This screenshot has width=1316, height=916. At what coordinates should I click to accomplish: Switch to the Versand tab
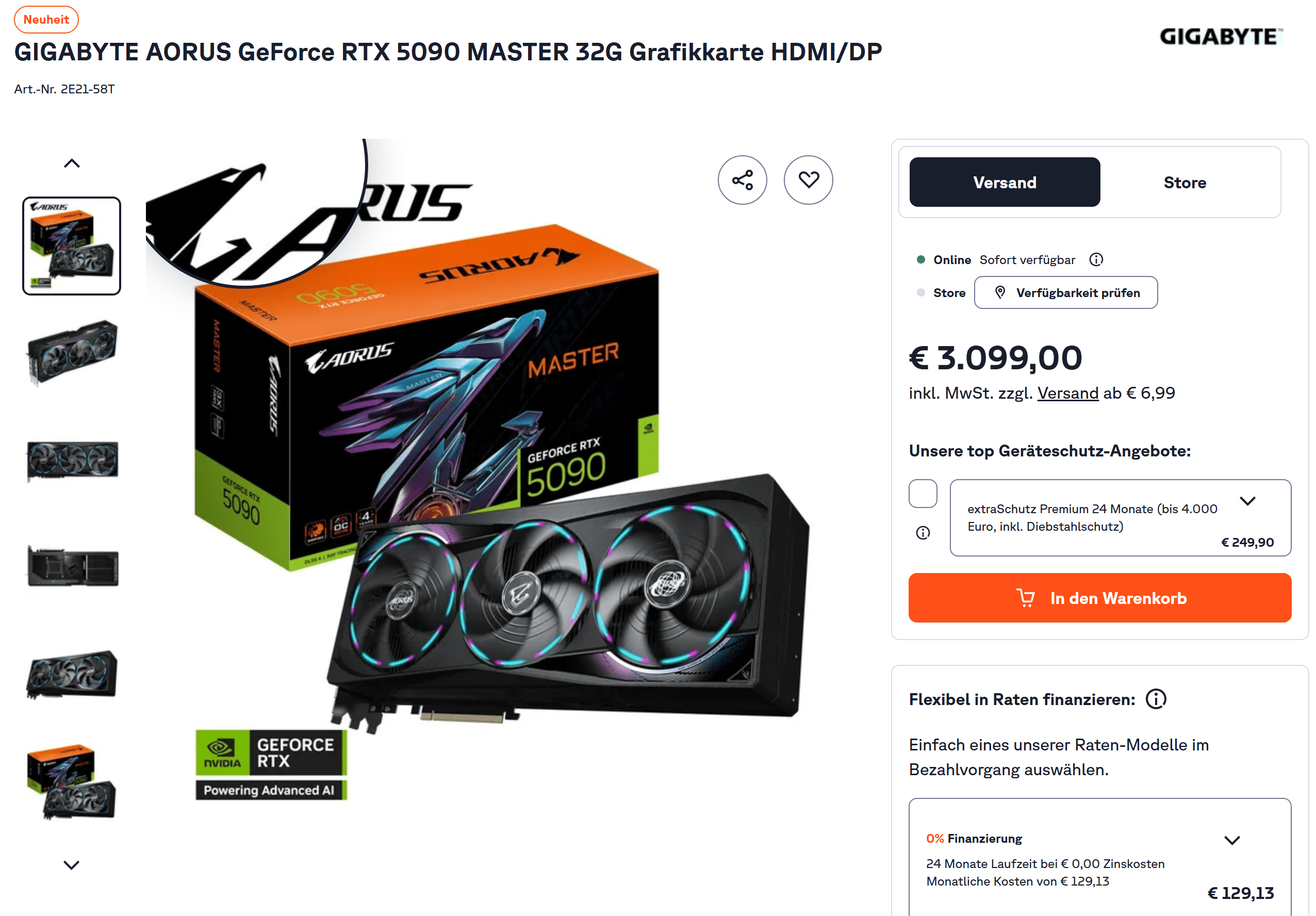tap(1004, 182)
